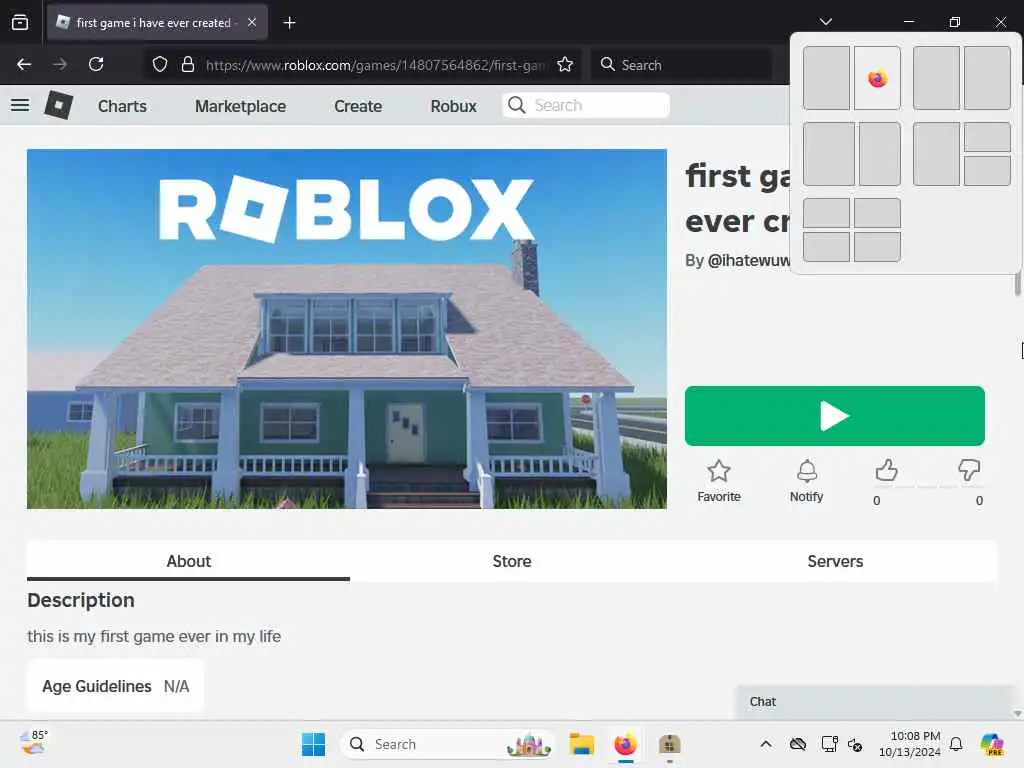Close the 'first game i have ever created' tab
Screen dimensions: 1024x768
pyautogui.click(x=251, y=22)
